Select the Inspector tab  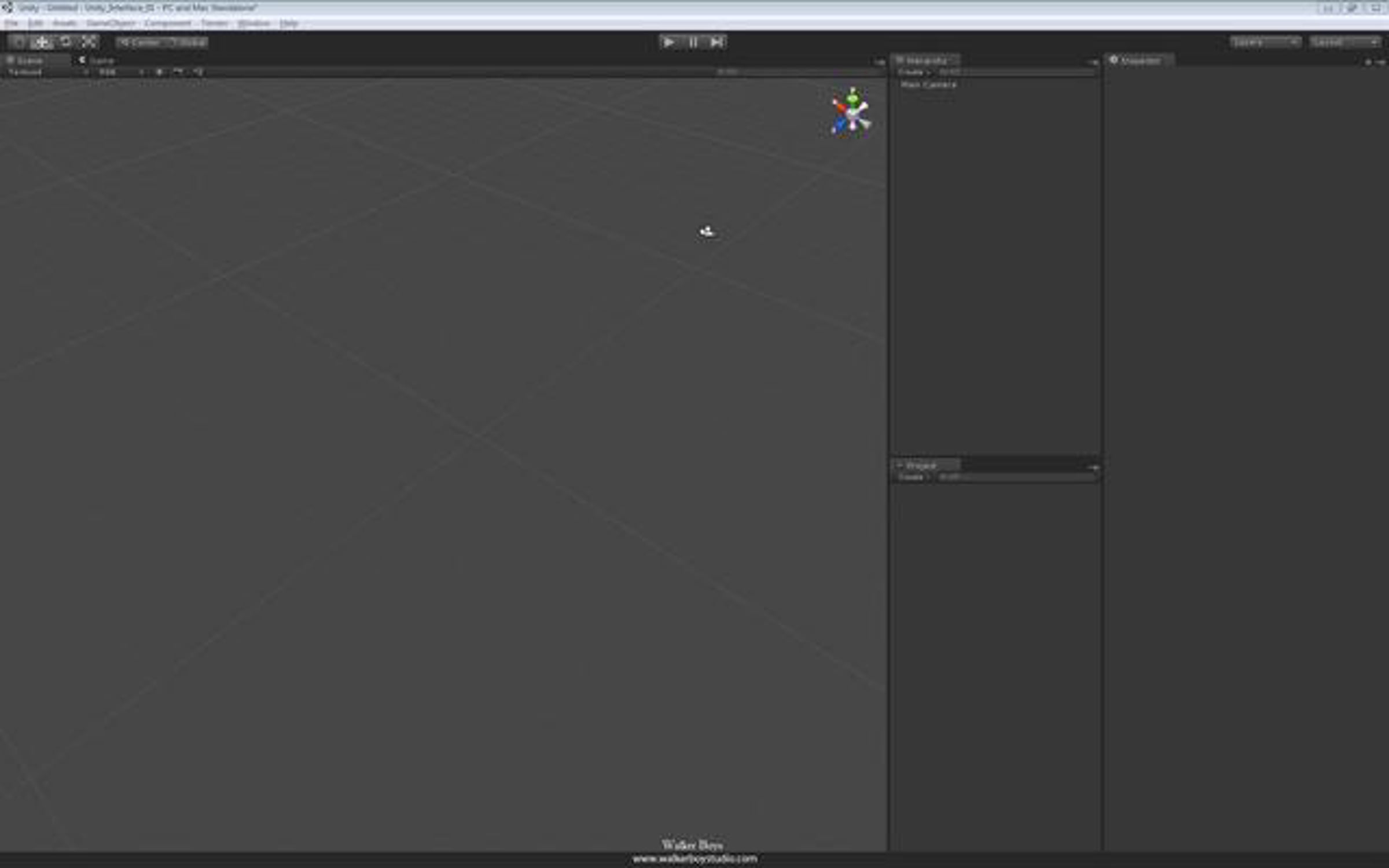(x=1139, y=60)
